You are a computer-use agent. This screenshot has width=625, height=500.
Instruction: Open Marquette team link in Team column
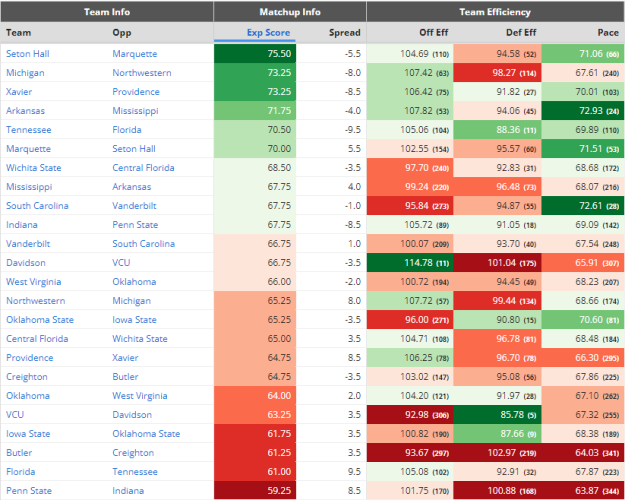click(x=28, y=149)
